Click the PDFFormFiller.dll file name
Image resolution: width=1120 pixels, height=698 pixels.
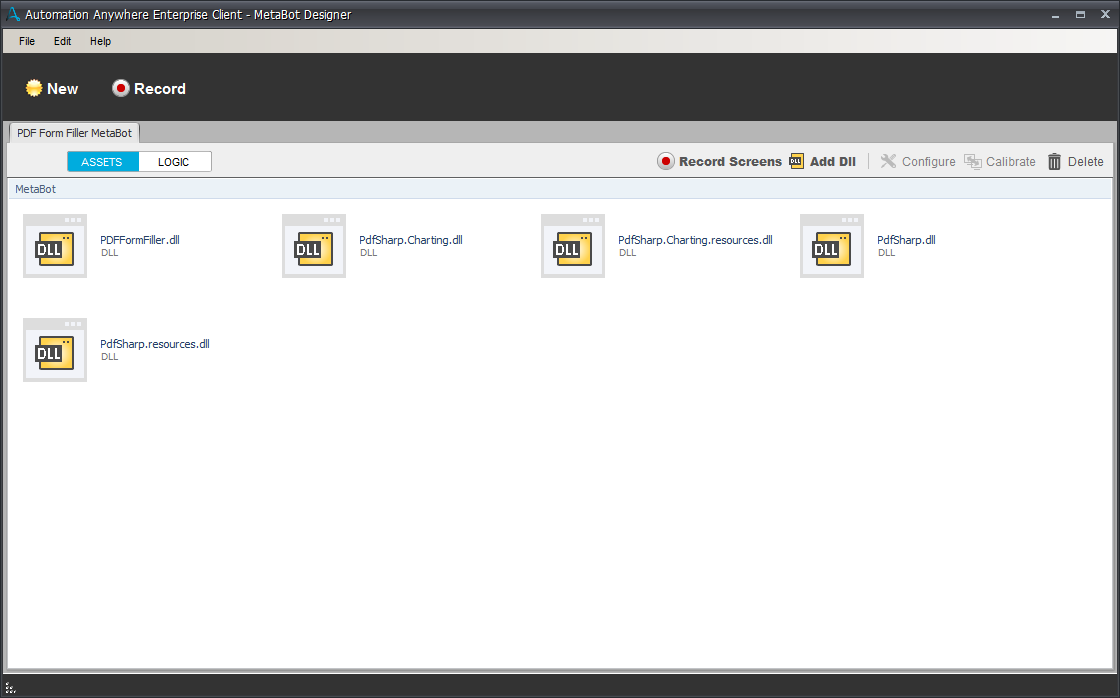pyautogui.click(x=140, y=240)
